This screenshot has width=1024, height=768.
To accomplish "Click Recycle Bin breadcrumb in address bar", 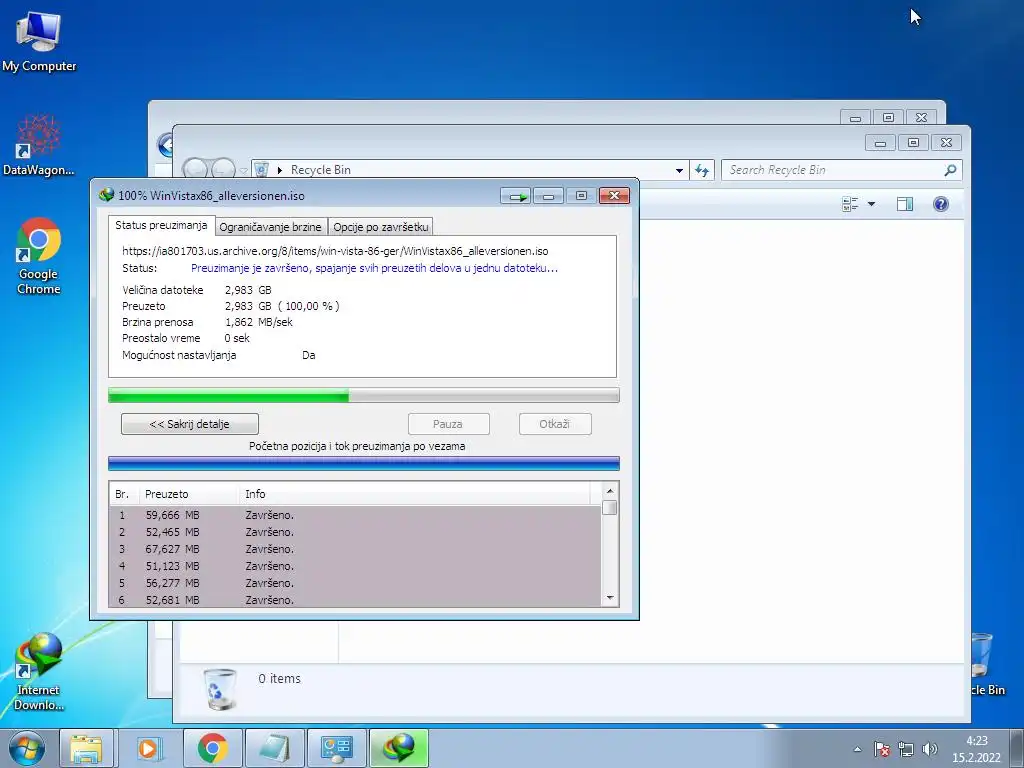I will (x=321, y=170).
